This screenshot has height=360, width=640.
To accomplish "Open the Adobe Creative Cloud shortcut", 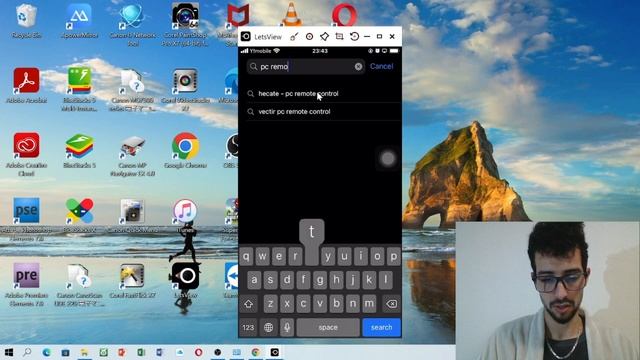I will pos(27,154).
